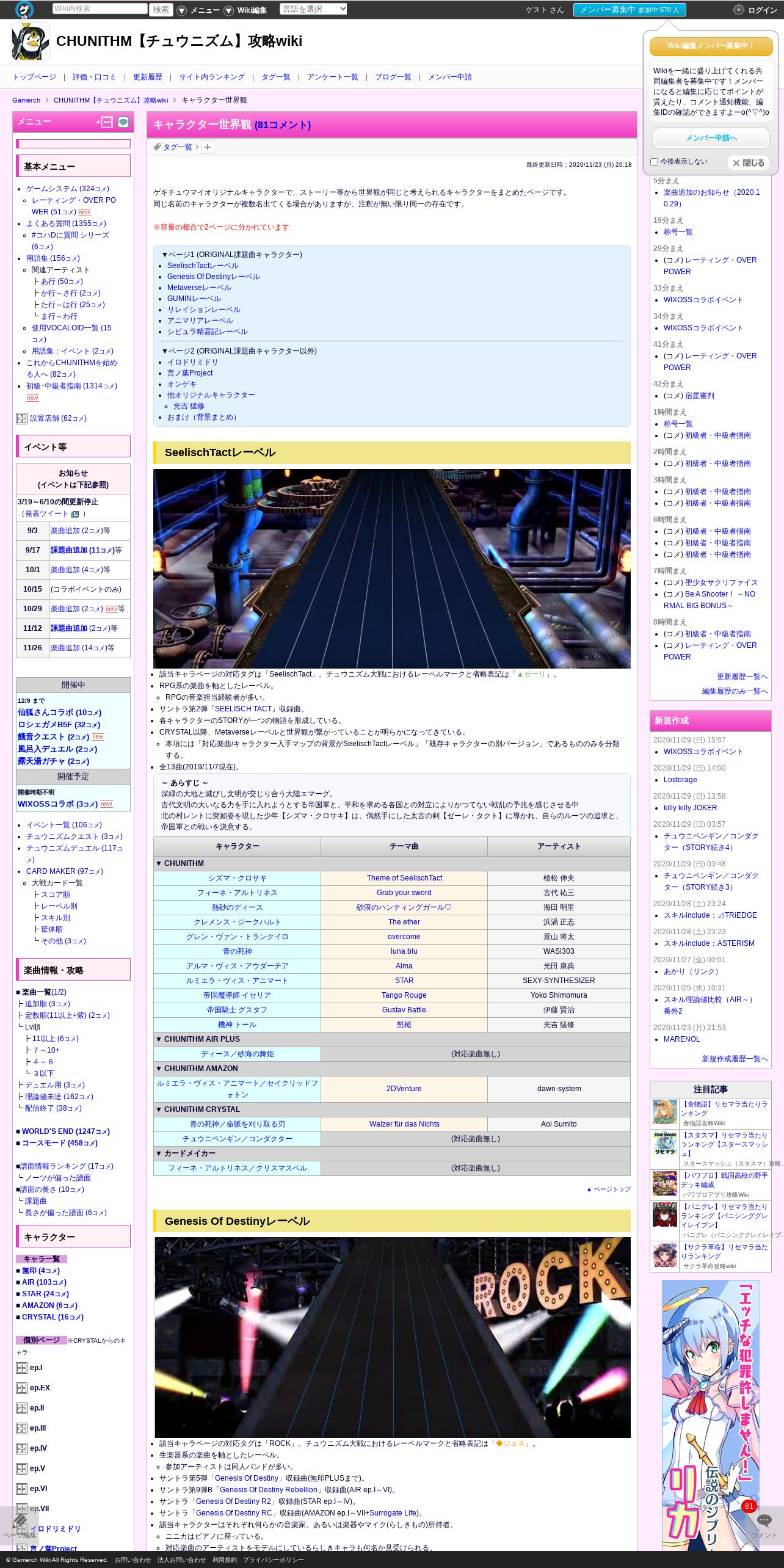The height and width of the screenshot is (1568, 784).
Task: Open killy killy JOKER new page link
Action: click(690, 808)
